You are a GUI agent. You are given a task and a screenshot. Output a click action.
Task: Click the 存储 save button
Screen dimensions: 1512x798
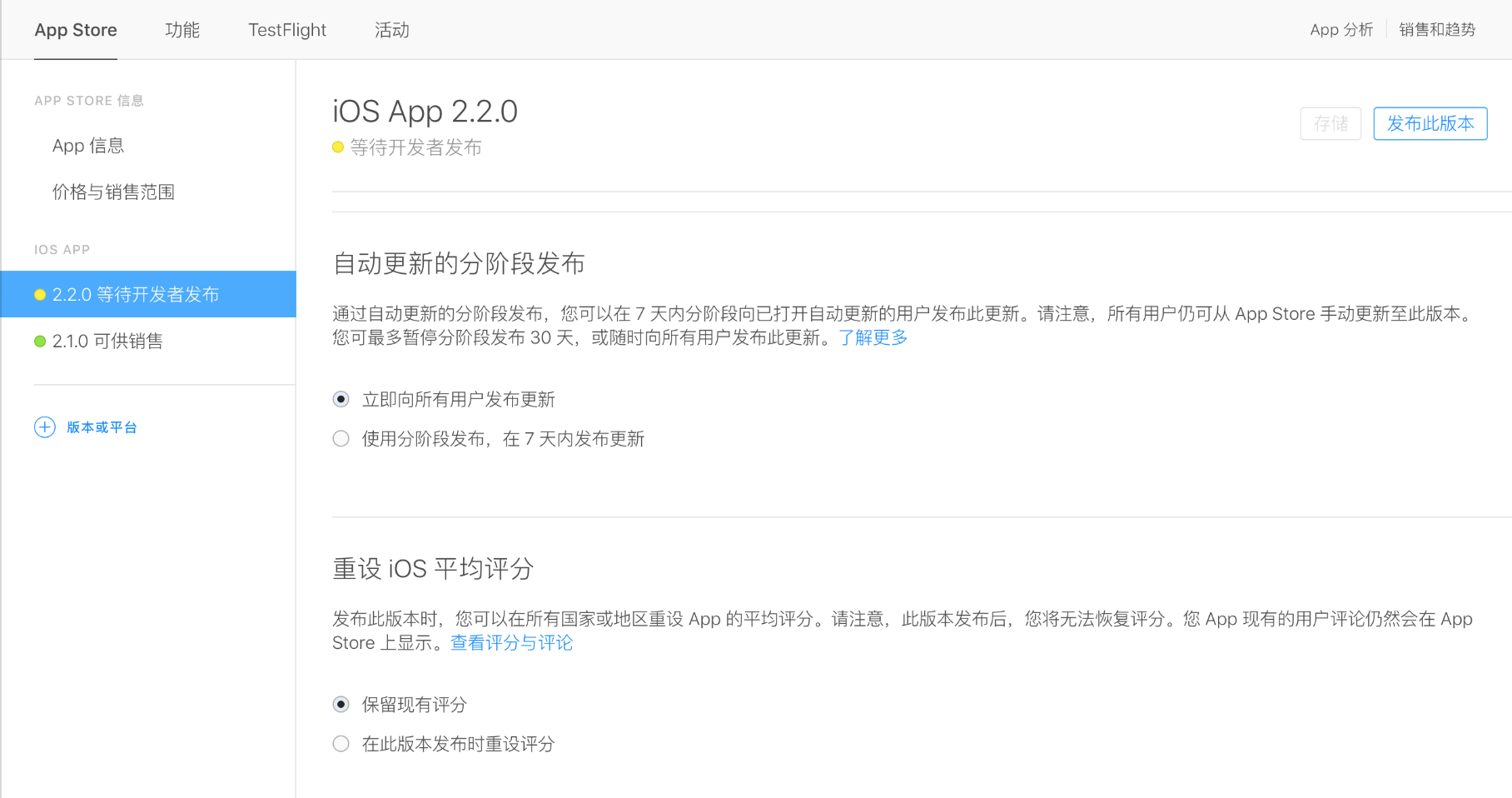coord(1330,124)
